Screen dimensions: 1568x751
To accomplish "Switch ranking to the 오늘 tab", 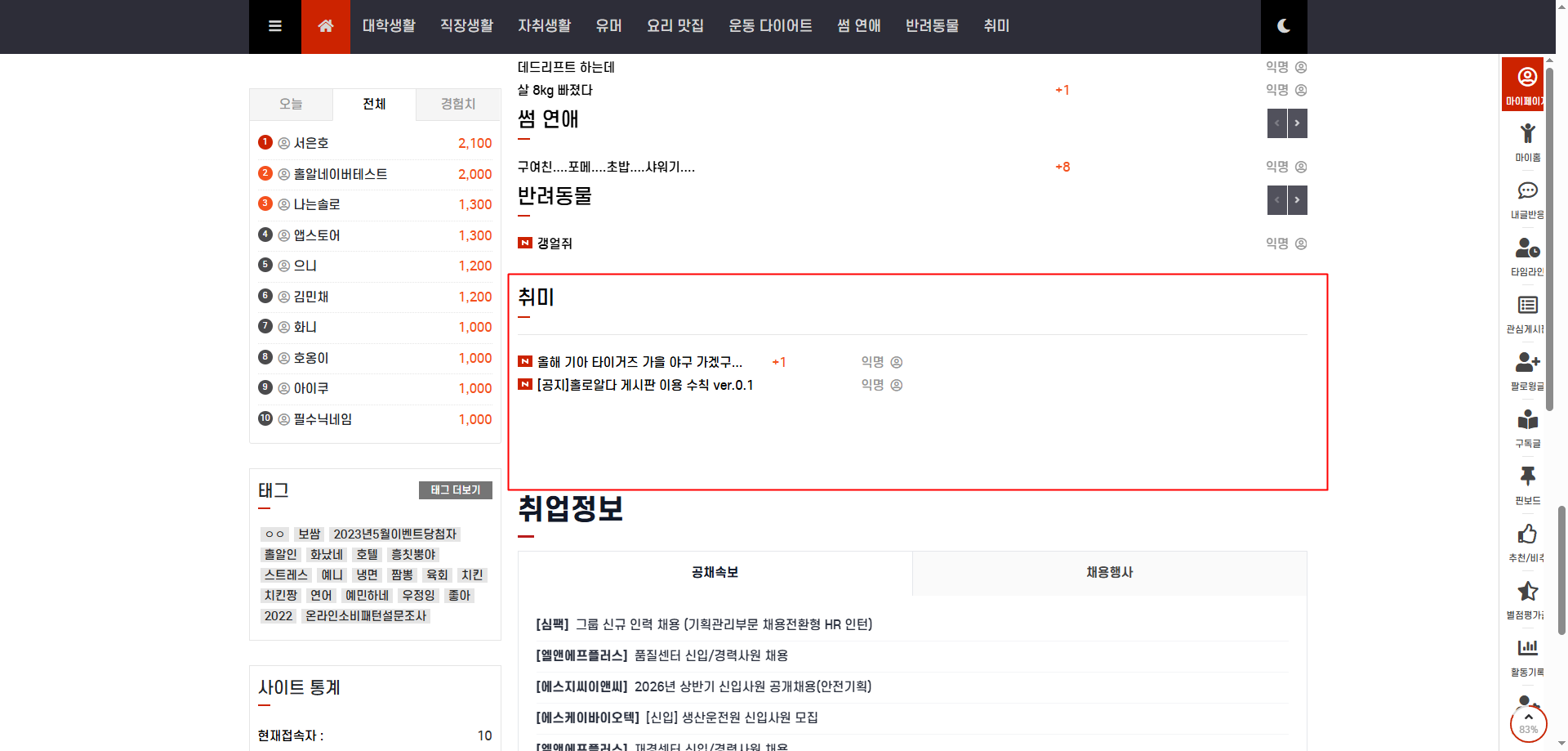I will click(291, 104).
